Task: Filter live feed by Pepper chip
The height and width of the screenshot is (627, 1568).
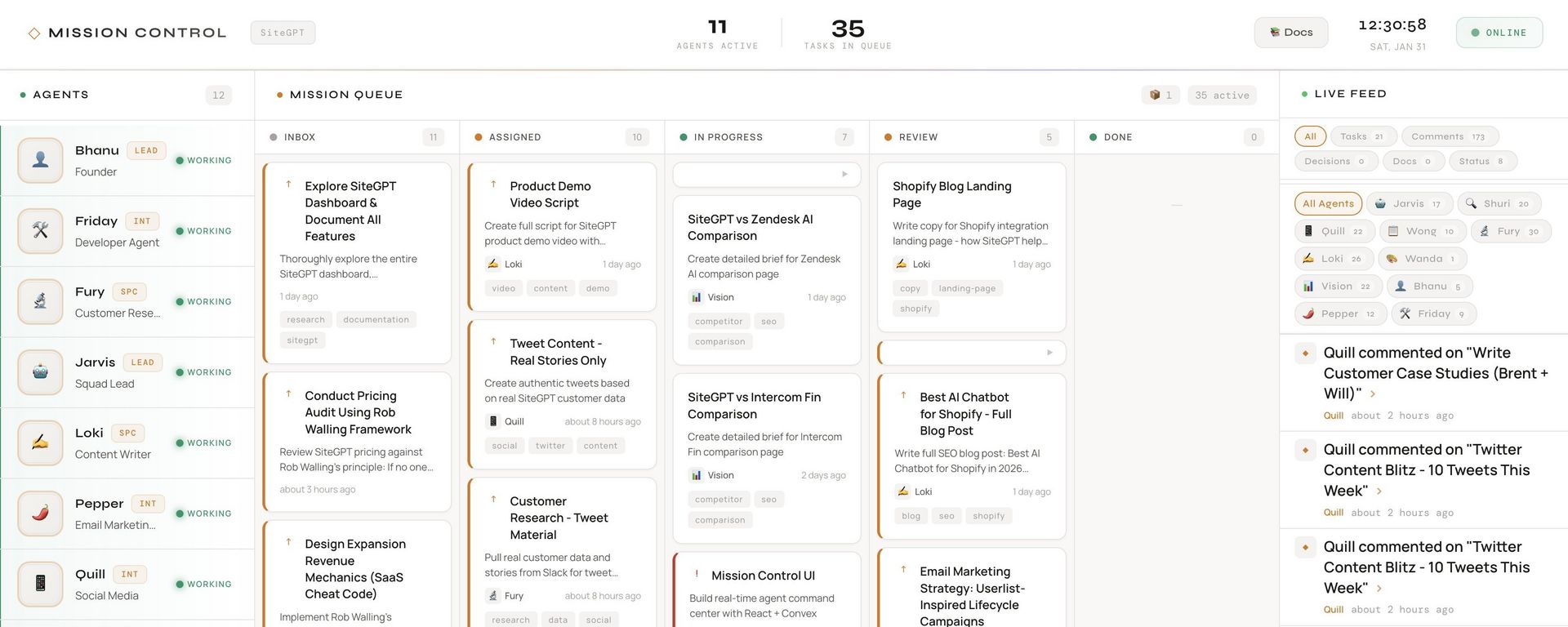Action: pos(1340,313)
